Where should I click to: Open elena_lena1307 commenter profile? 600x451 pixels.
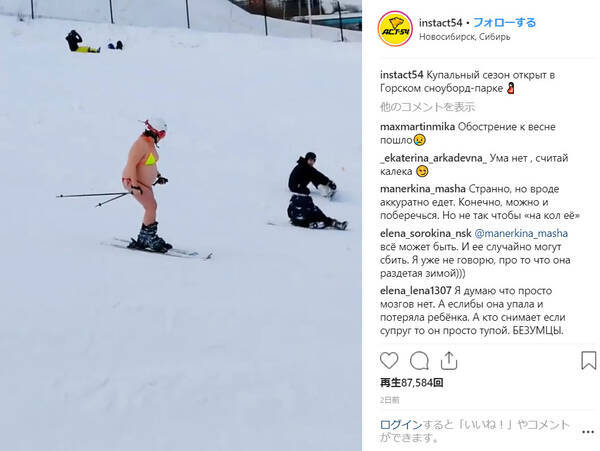(x=416, y=291)
